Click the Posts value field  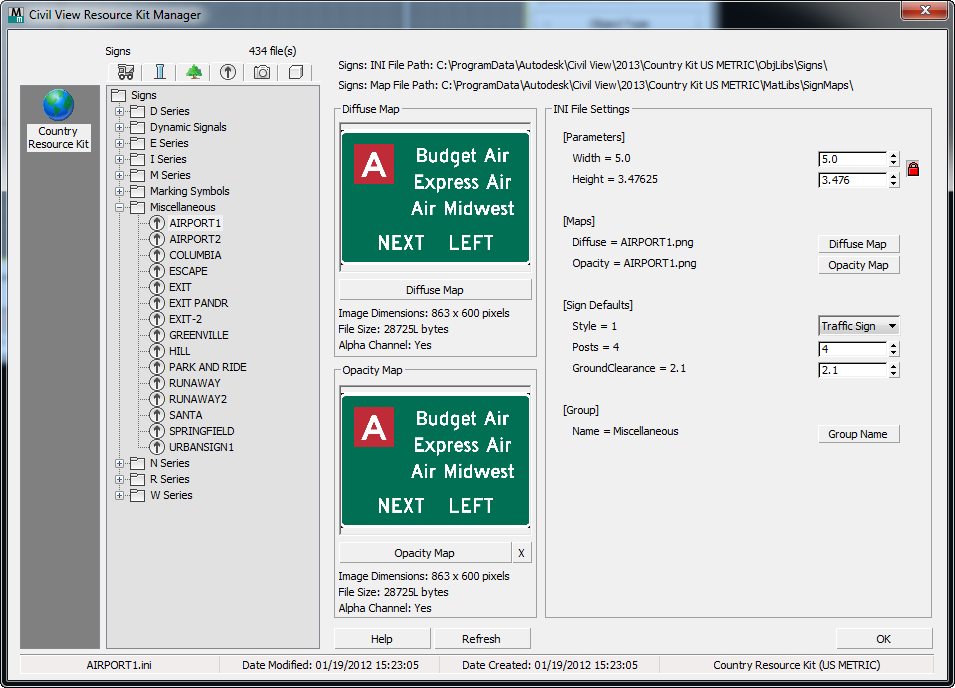[853, 349]
